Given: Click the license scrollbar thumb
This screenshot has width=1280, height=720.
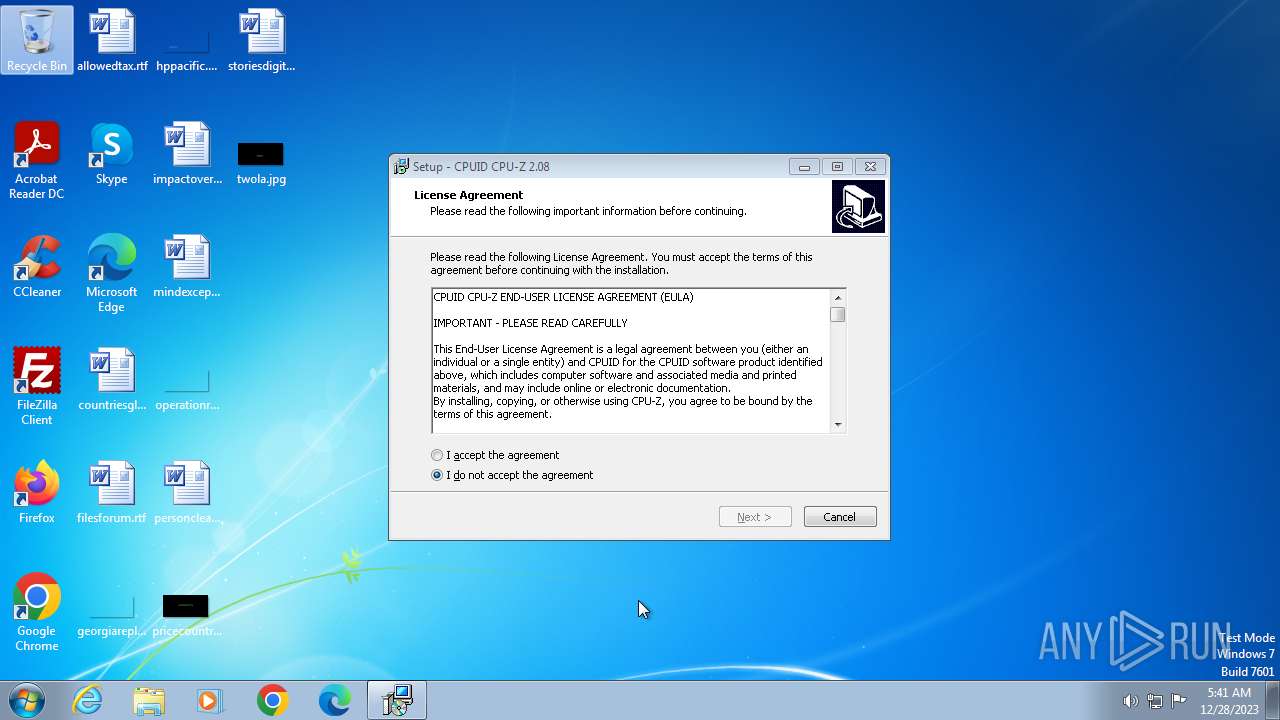Looking at the screenshot, I should coord(838,315).
